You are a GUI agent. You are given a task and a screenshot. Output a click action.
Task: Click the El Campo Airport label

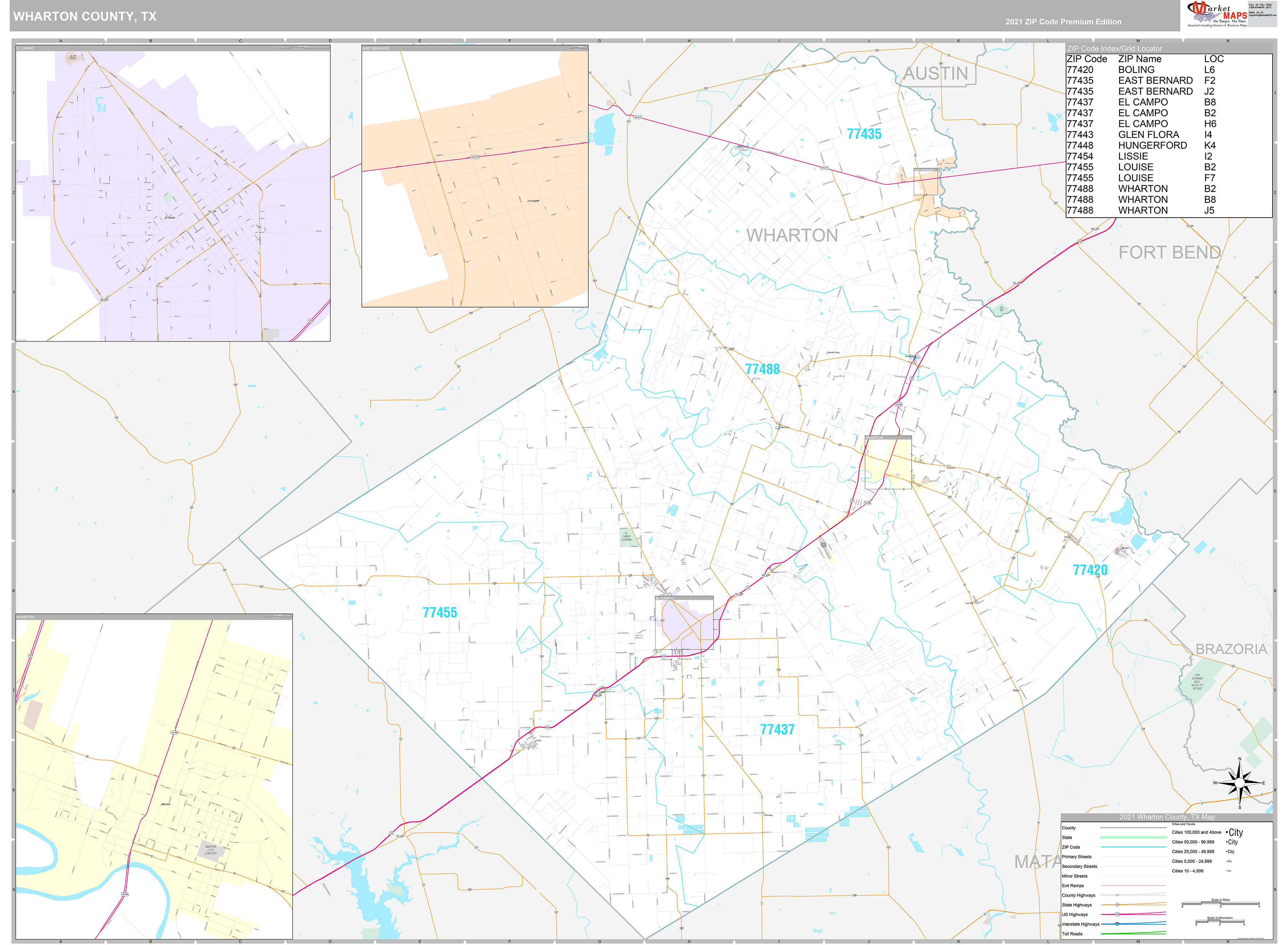[627, 536]
